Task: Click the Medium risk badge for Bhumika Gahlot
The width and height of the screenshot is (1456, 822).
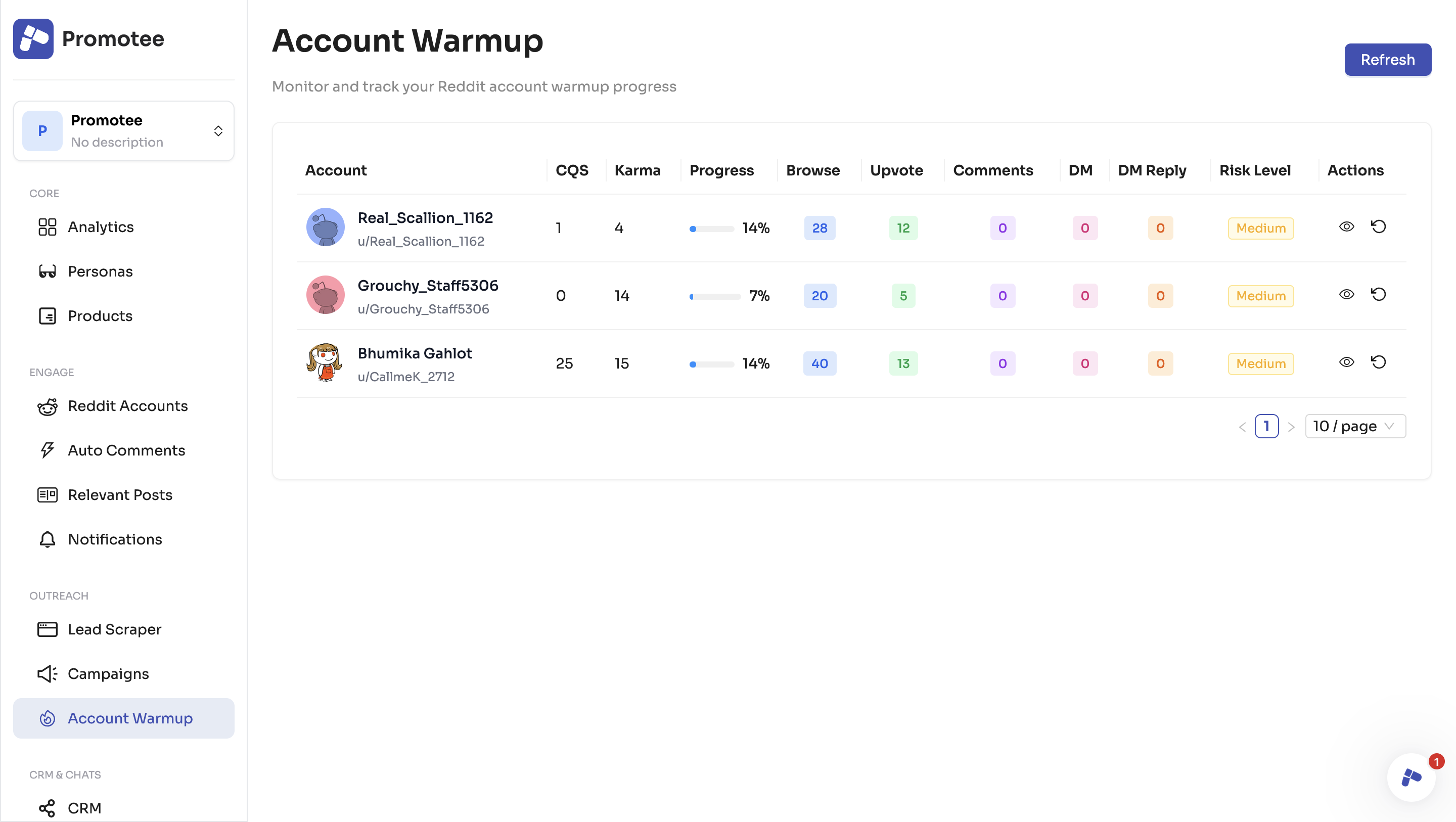Action: pos(1261,364)
